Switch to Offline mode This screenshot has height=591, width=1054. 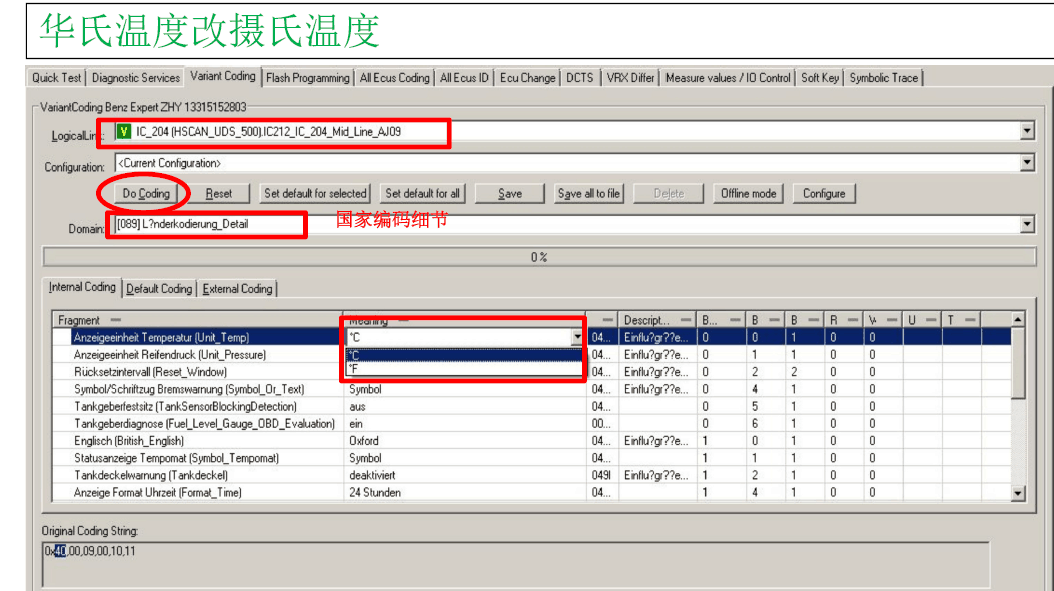[x=748, y=194]
